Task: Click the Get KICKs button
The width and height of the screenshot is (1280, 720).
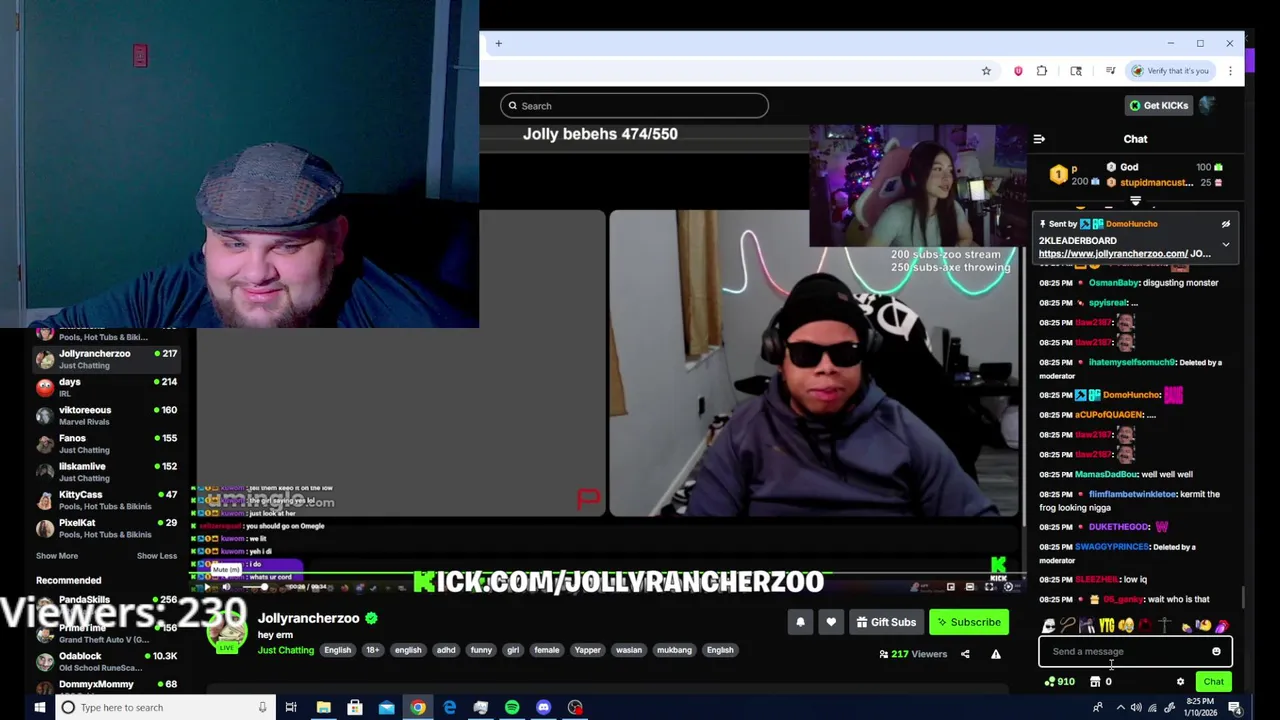Action: point(1159,105)
